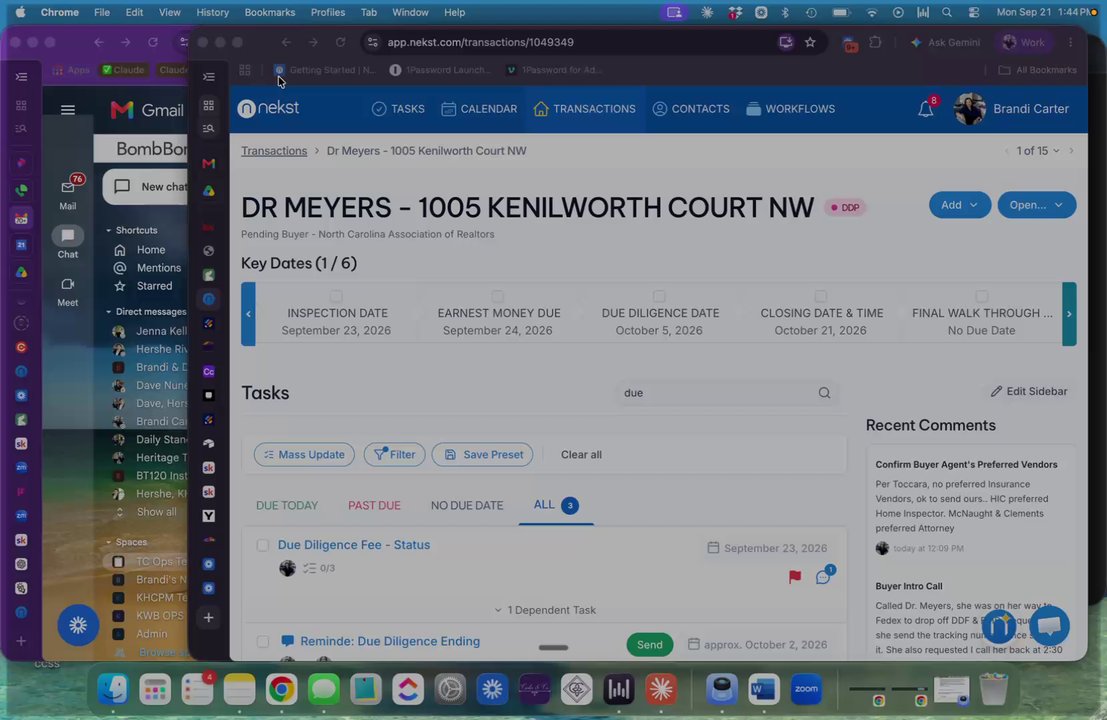The height and width of the screenshot is (720, 1107).
Task: Click the red flag on Due Diligence Fee task
Action: (795, 577)
